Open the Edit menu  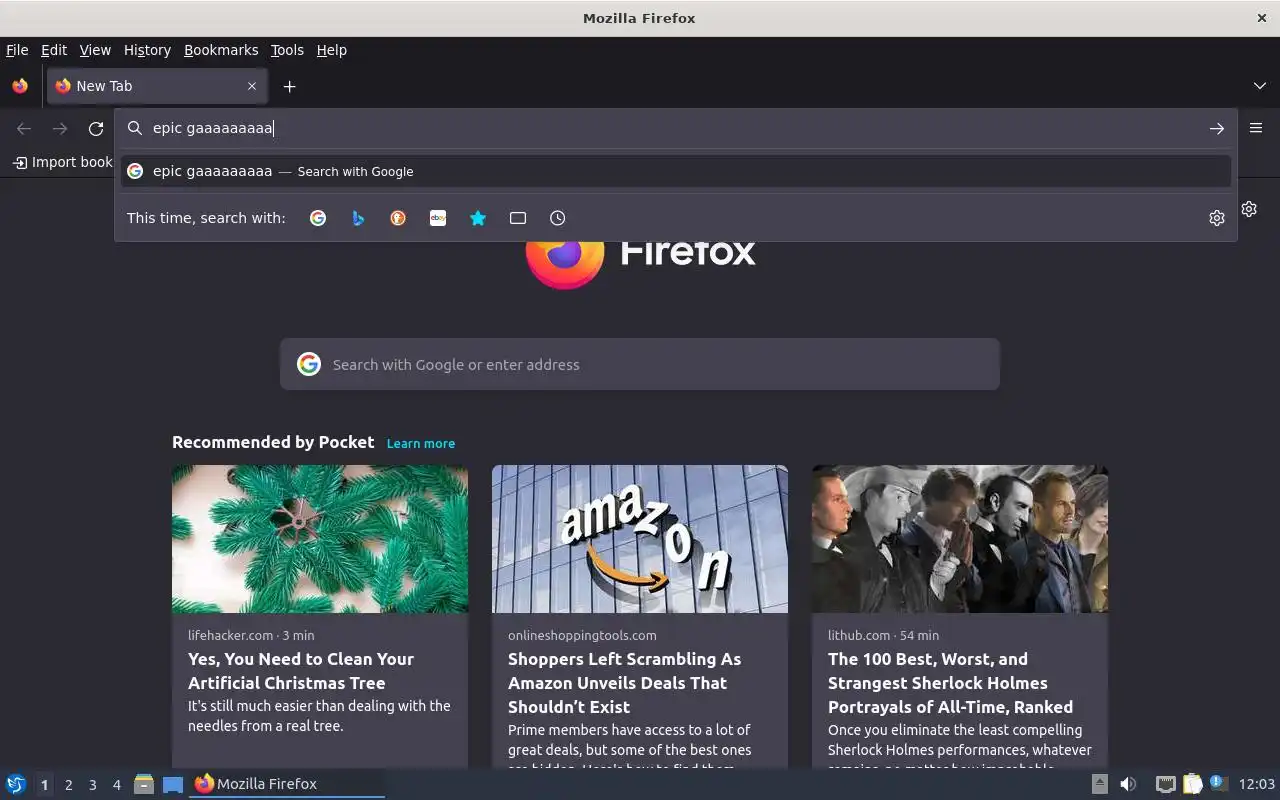pyautogui.click(x=54, y=50)
